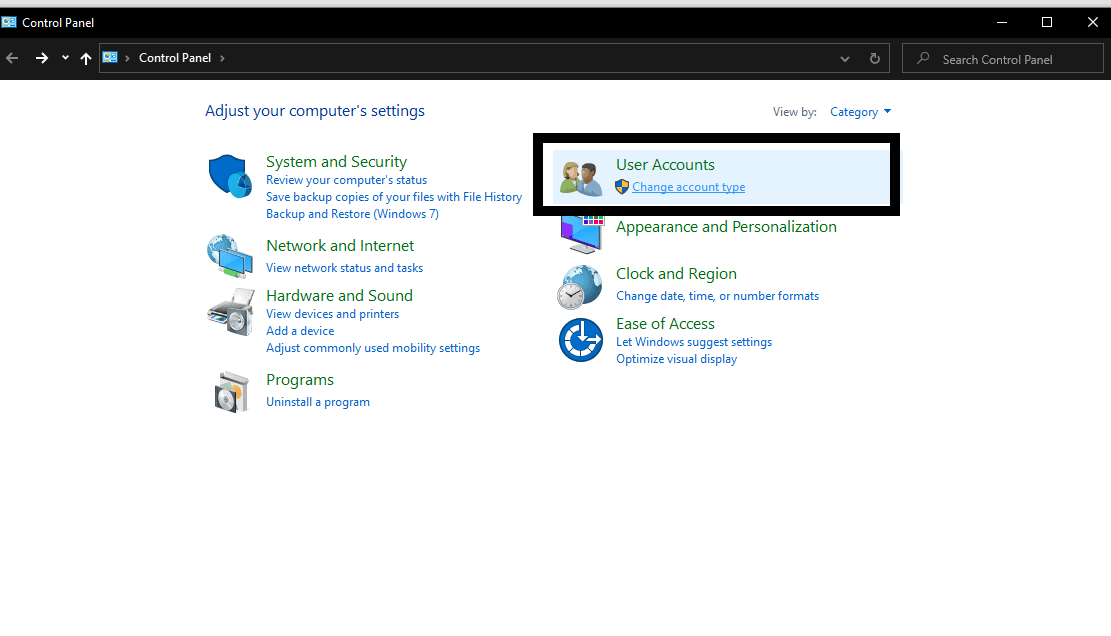Click the Clock and Region icon

tap(581, 287)
